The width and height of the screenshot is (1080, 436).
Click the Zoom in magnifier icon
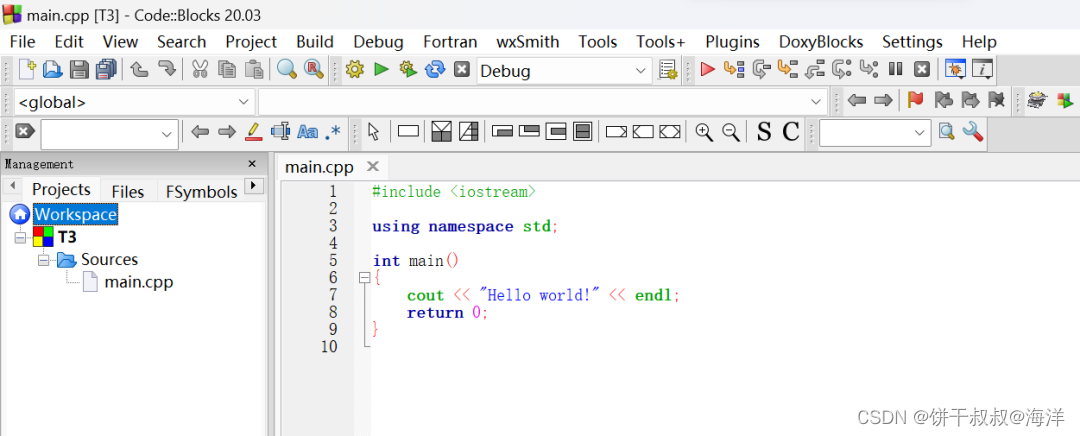[x=704, y=132]
